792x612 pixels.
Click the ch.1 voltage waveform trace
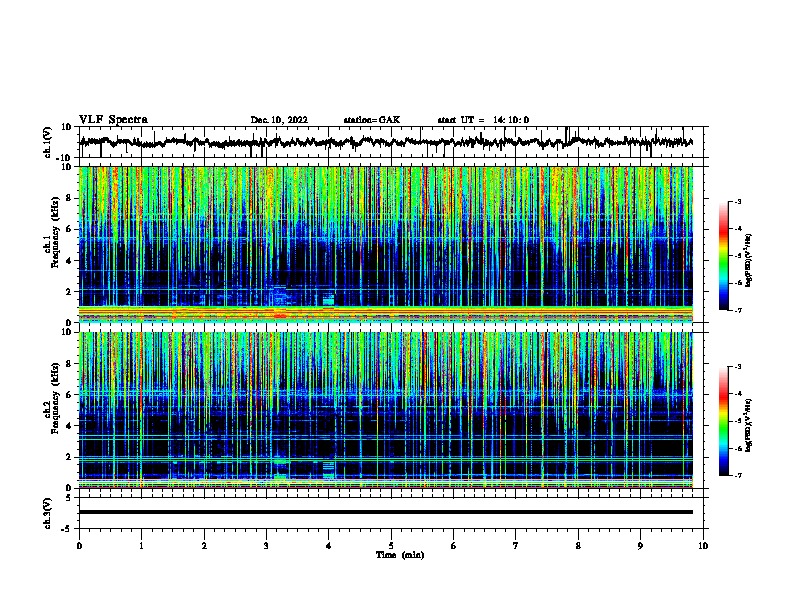coord(386,142)
